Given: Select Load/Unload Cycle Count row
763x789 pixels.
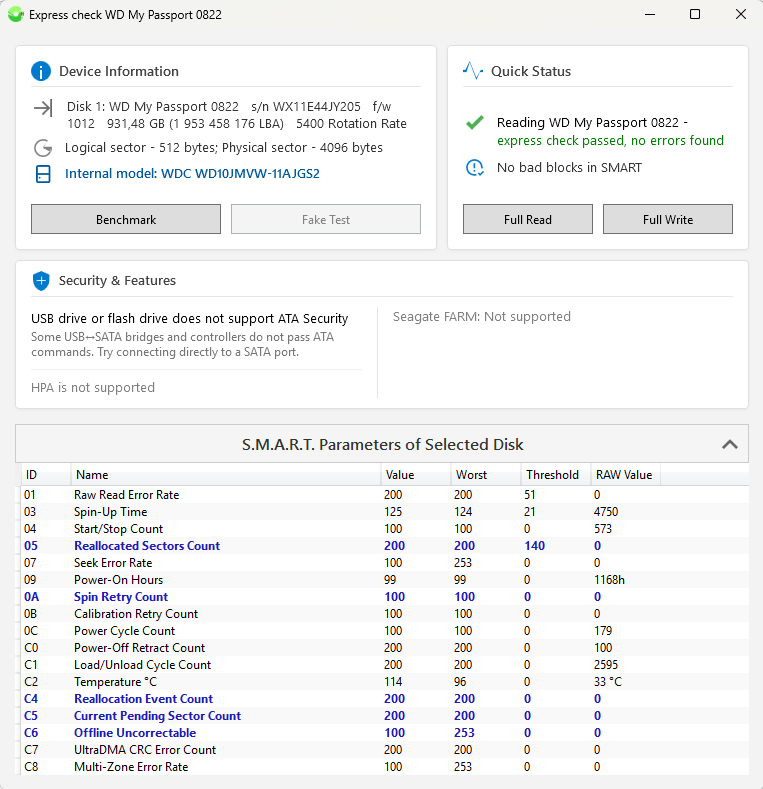Looking at the screenshot, I should click(385, 665).
